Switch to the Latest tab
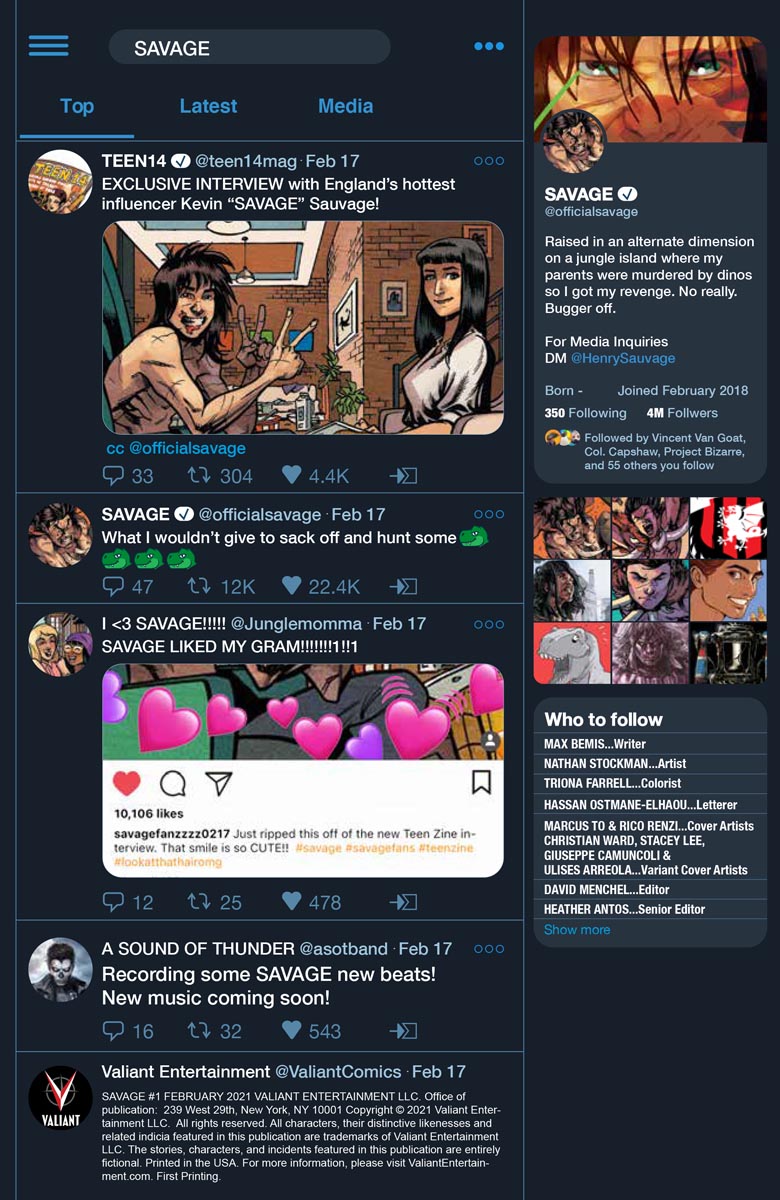The width and height of the screenshot is (780, 1200). (208, 106)
